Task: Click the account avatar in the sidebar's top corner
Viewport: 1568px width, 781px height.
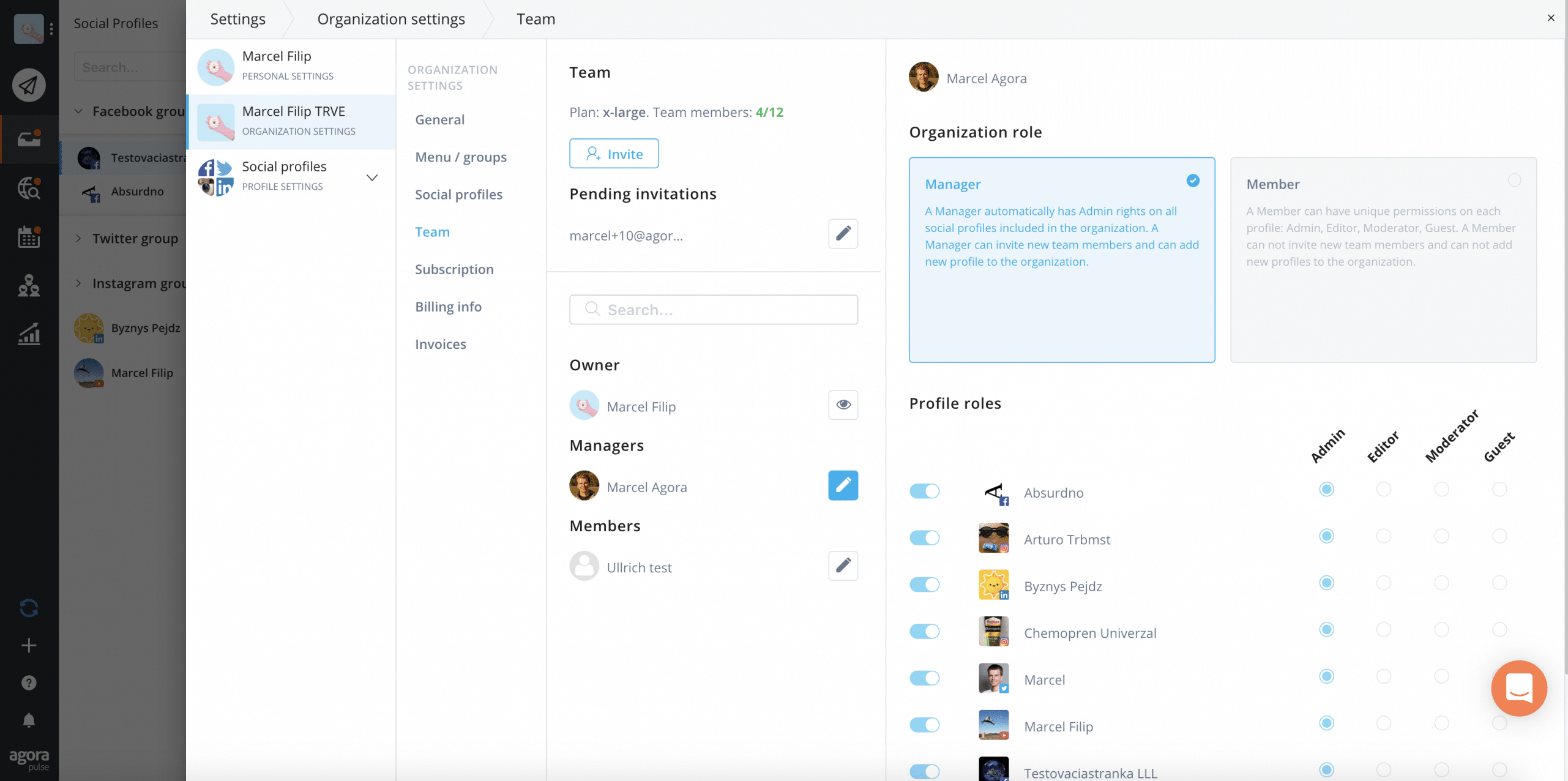Action: click(x=29, y=29)
